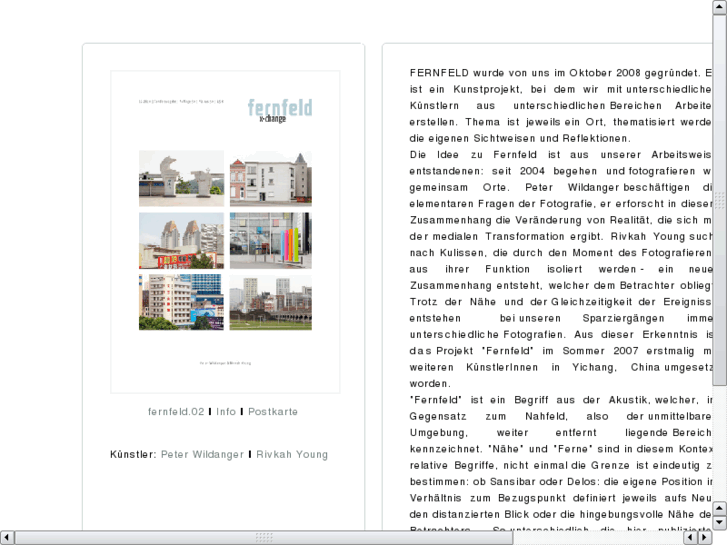Click the fernfeld x-change logo

(x=280, y=110)
